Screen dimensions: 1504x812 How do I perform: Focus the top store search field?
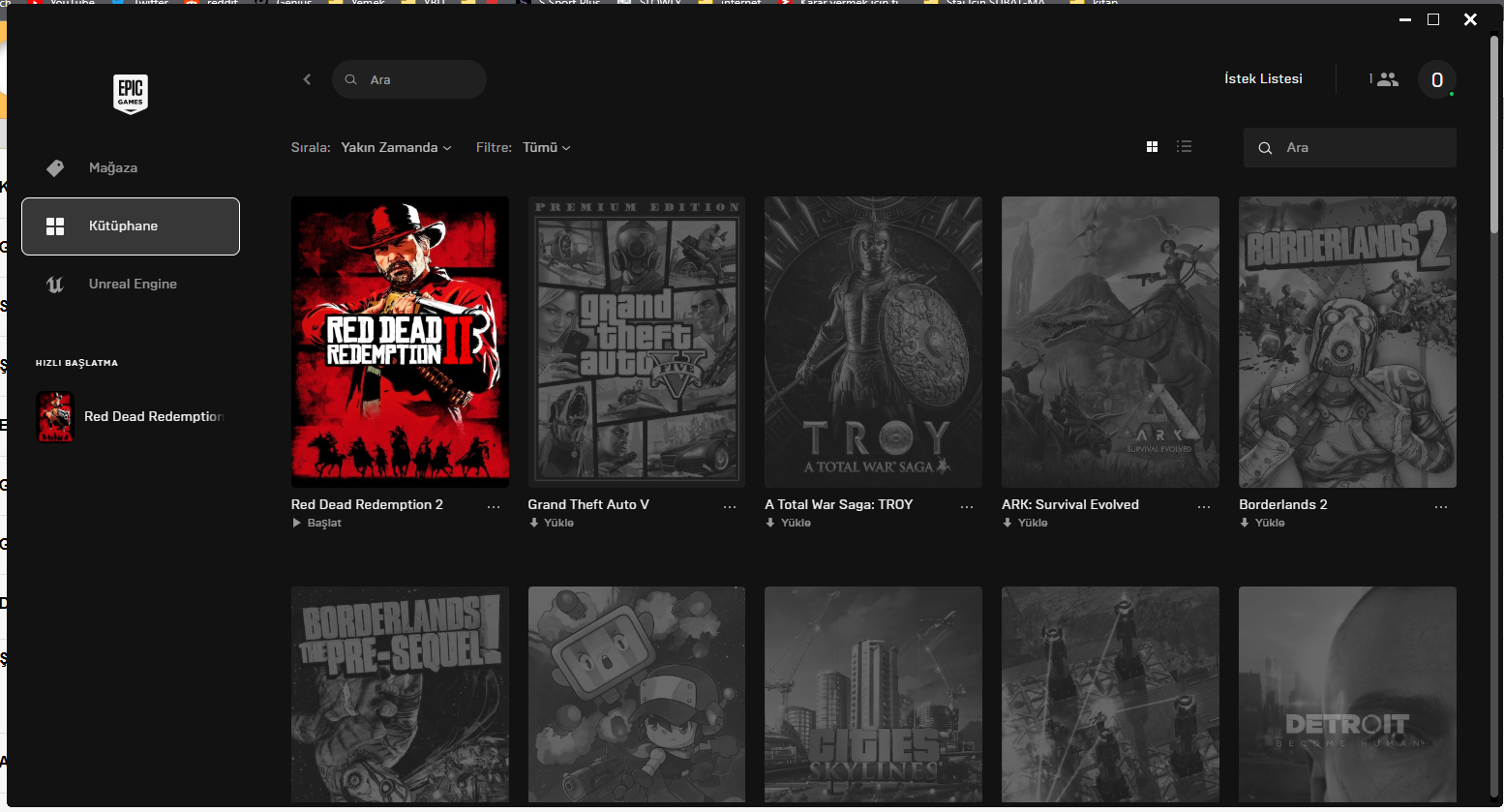[409, 79]
